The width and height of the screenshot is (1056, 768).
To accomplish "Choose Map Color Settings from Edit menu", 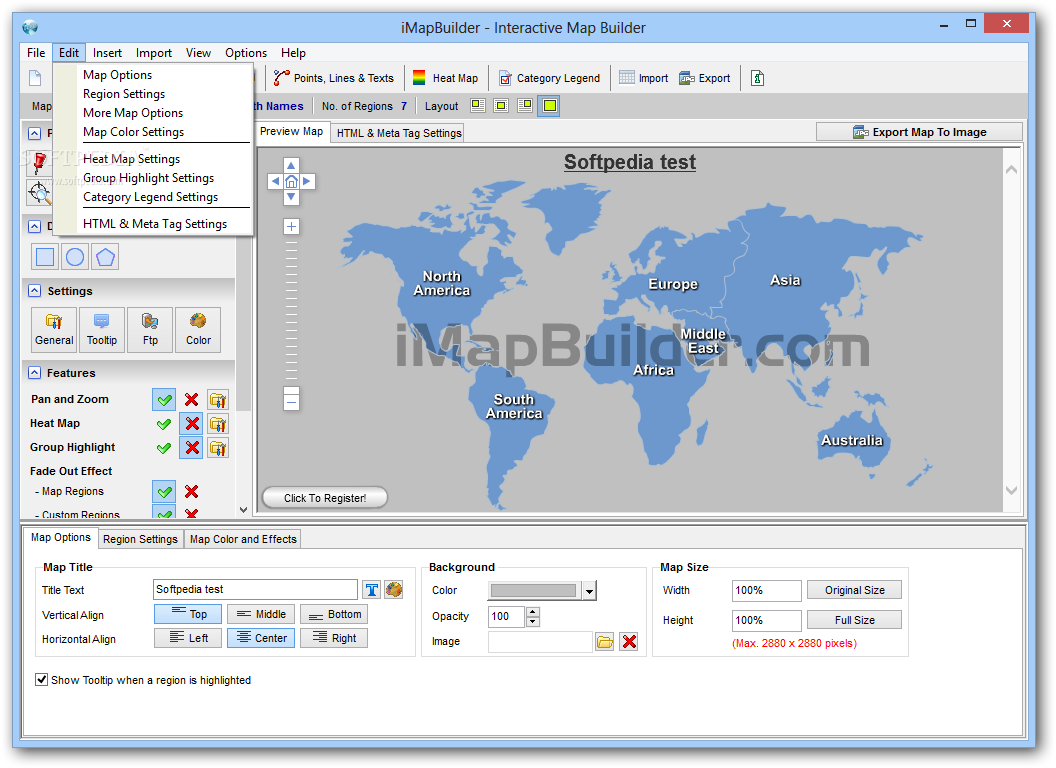I will click(x=133, y=132).
